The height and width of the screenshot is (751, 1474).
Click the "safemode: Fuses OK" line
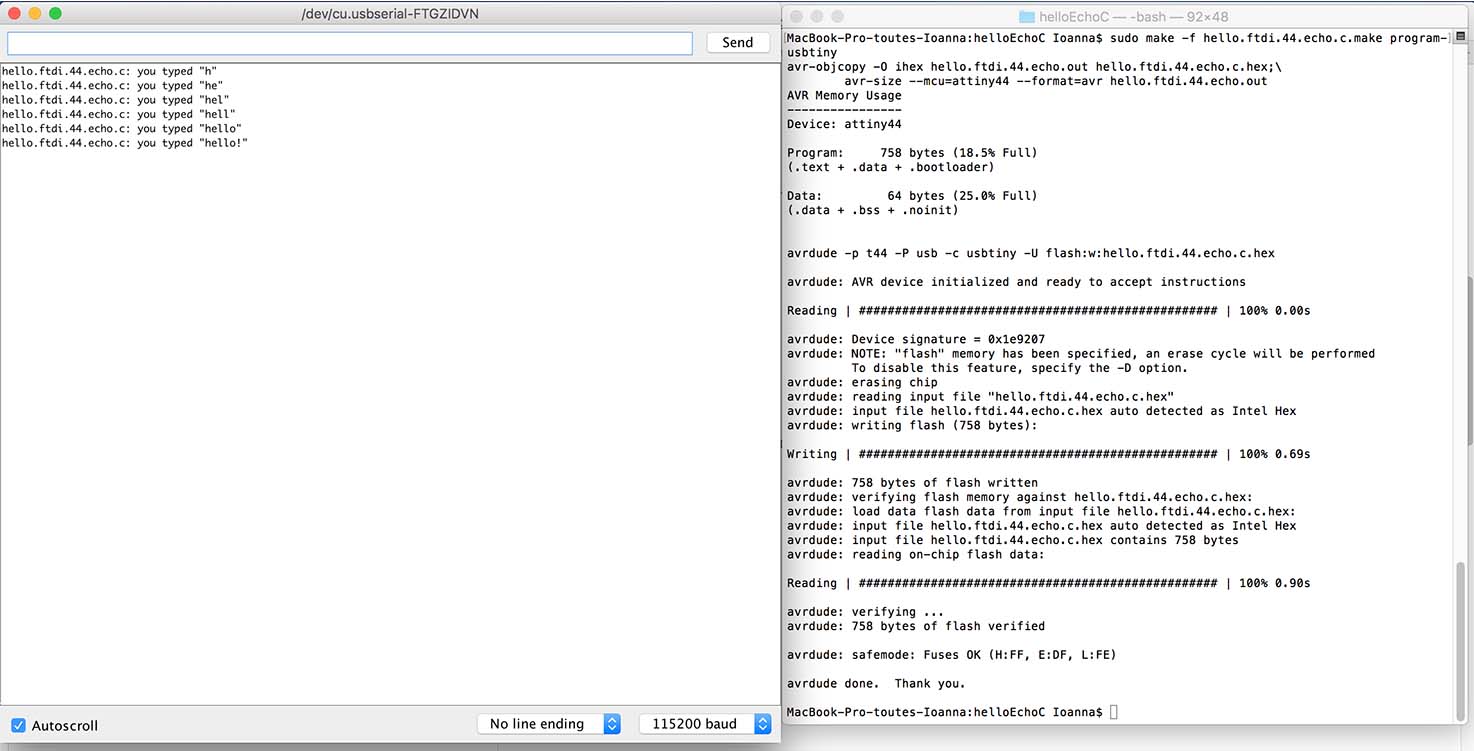(952, 656)
